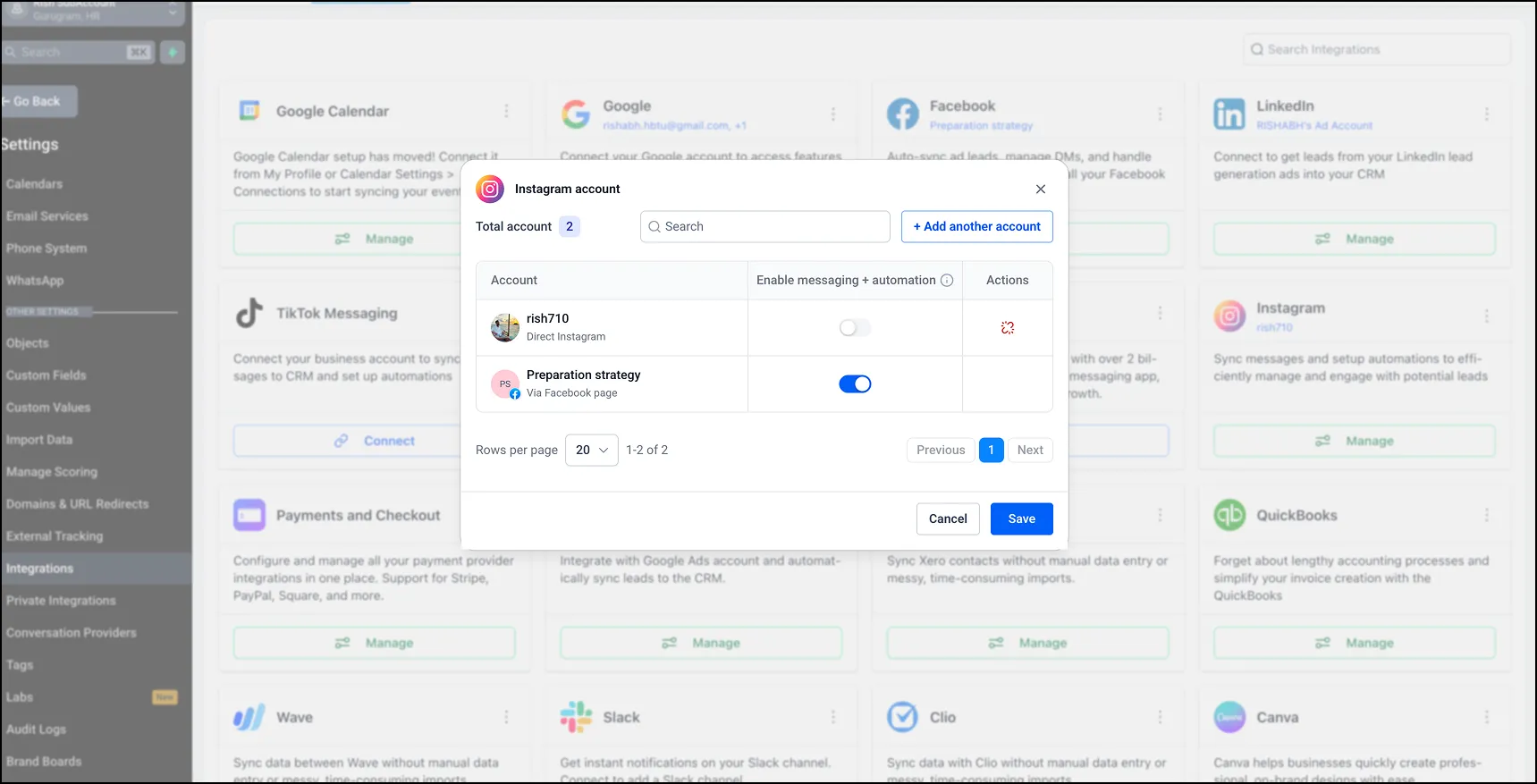Open Facebook card options menu
The image size is (1537, 784).
point(1160,114)
